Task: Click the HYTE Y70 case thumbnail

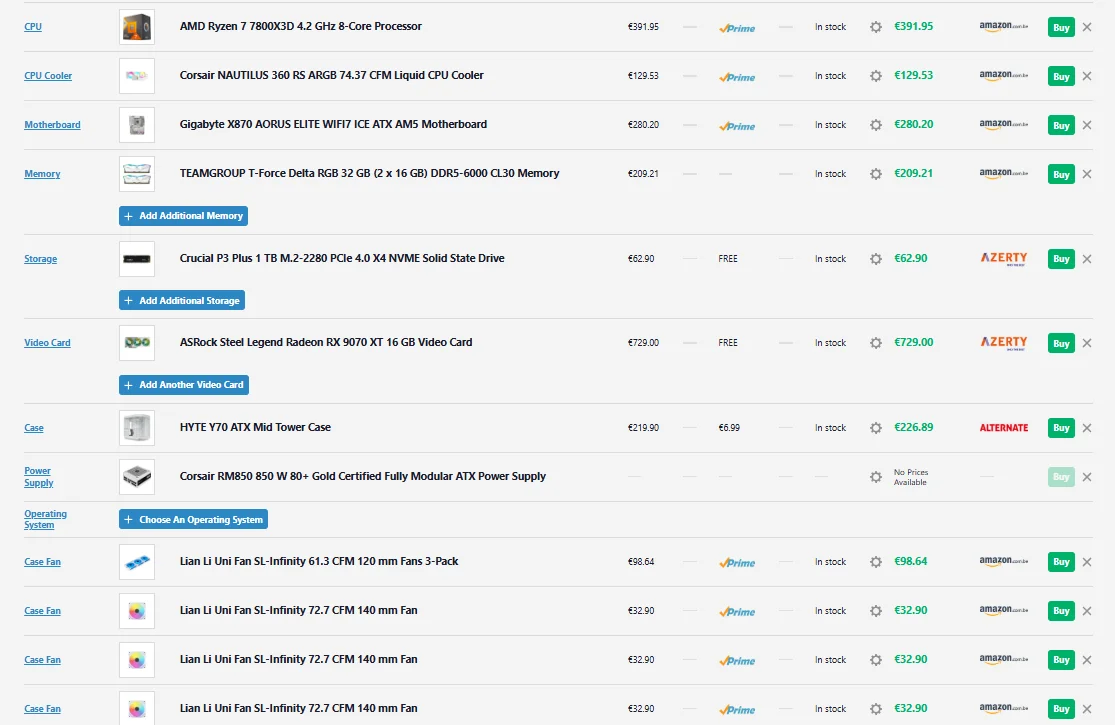Action: 137,428
